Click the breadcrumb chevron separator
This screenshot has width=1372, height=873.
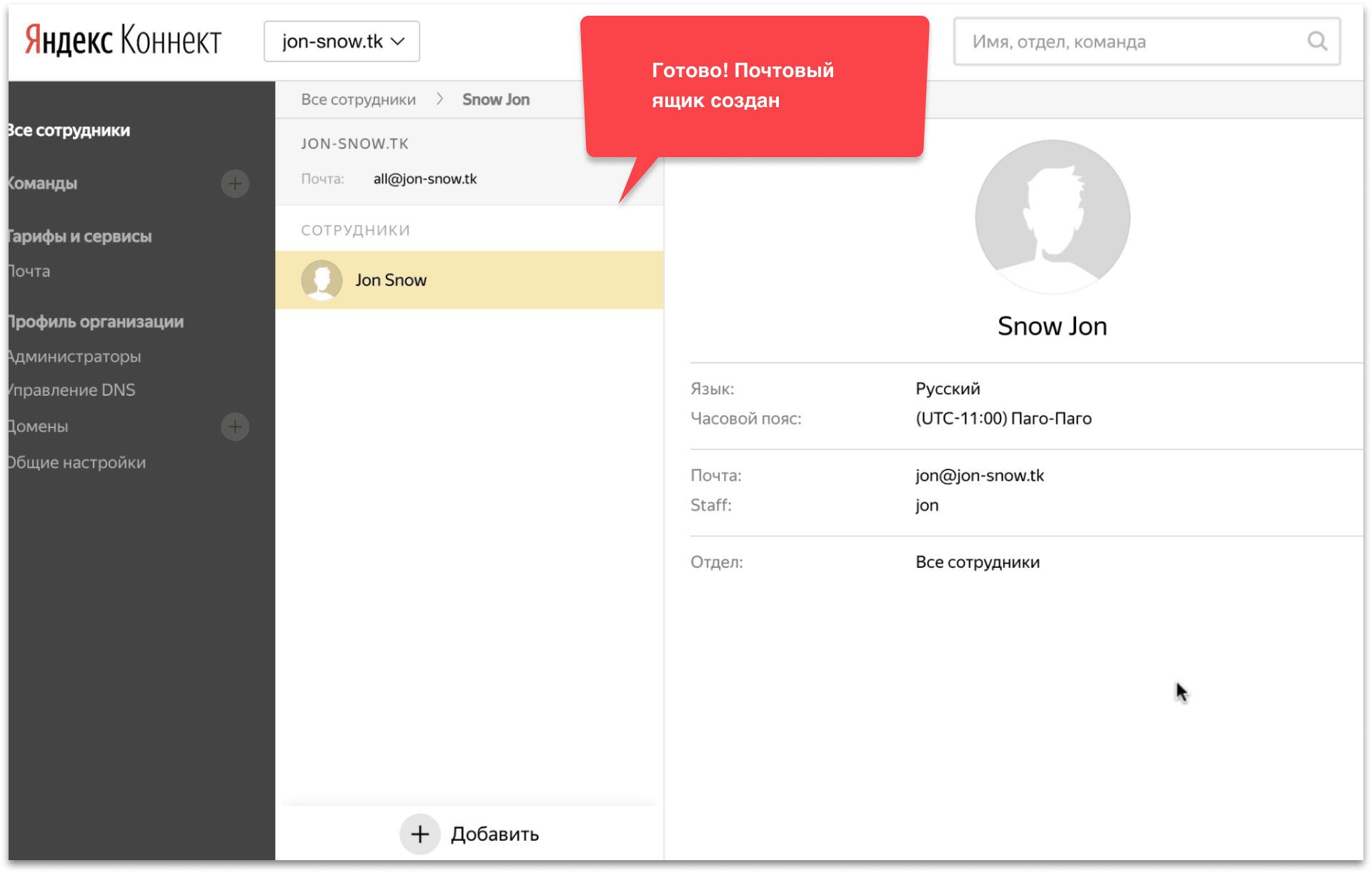tap(439, 99)
